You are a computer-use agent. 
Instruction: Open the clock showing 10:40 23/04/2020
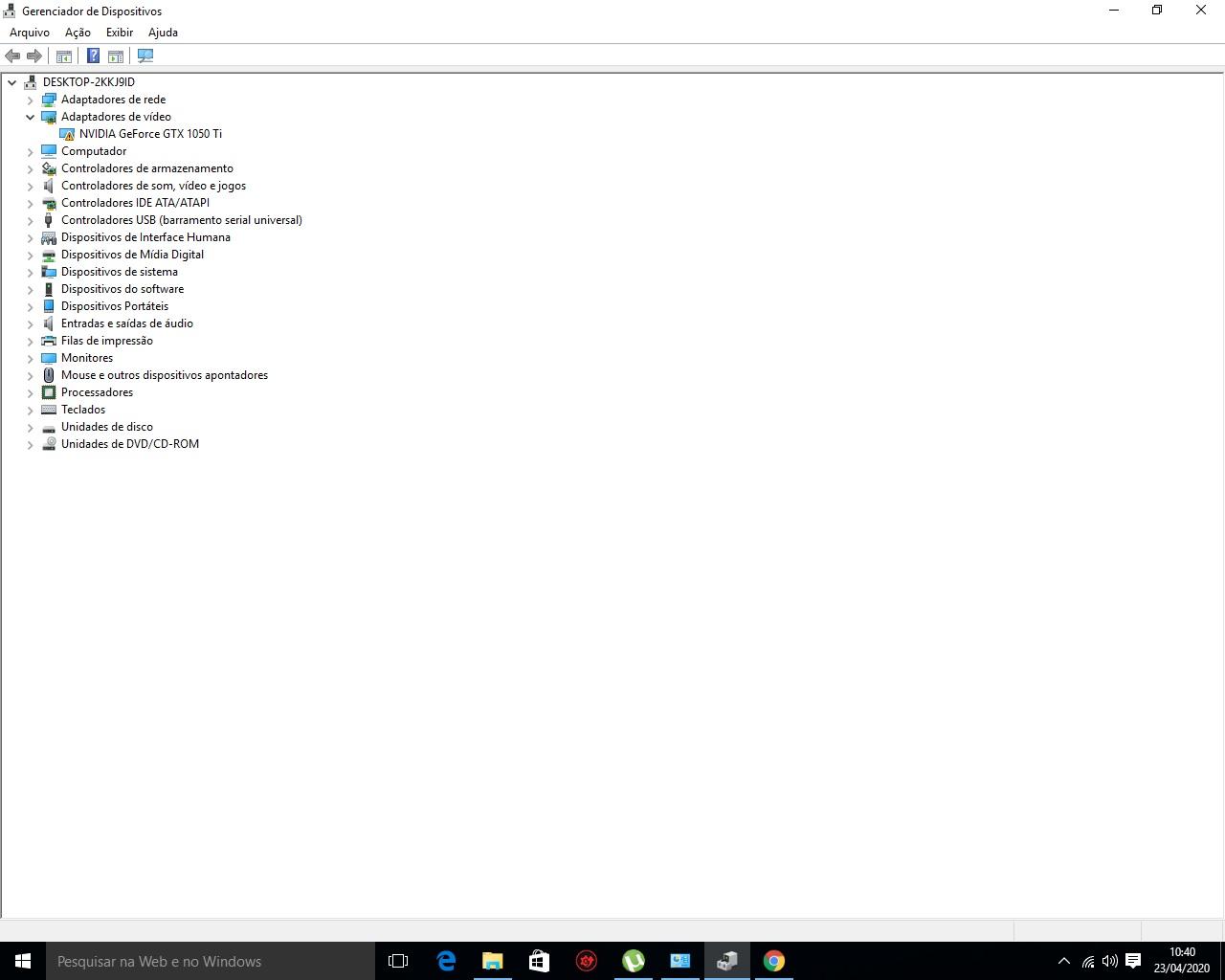tap(1182, 961)
